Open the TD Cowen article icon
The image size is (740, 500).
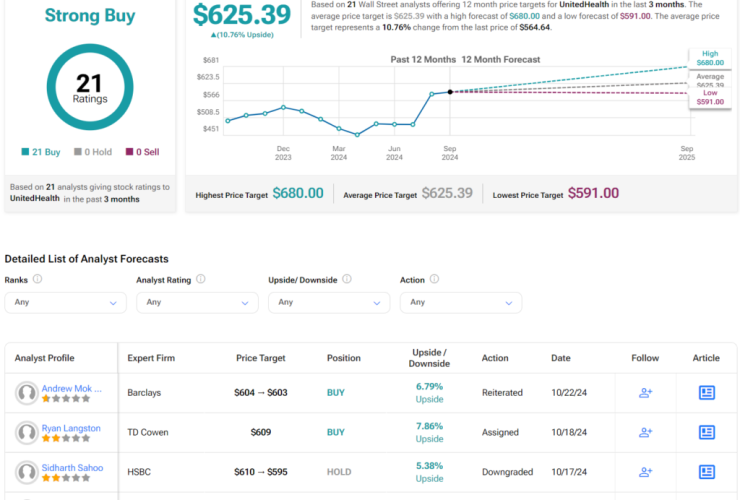(706, 432)
